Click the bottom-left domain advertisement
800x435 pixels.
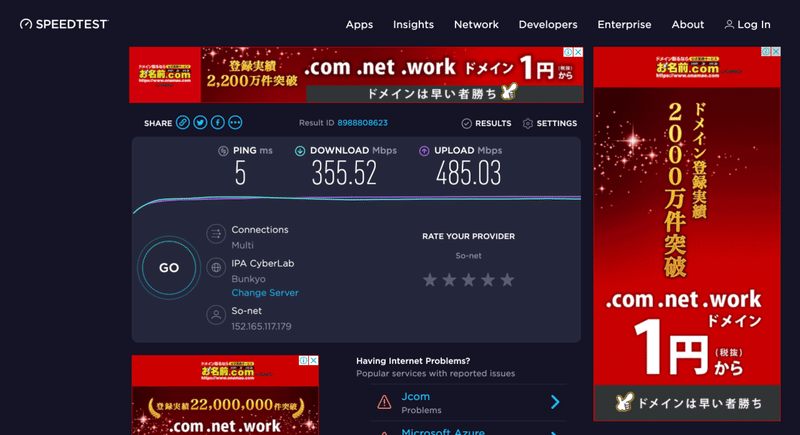pyautogui.click(x=225, y=395)
